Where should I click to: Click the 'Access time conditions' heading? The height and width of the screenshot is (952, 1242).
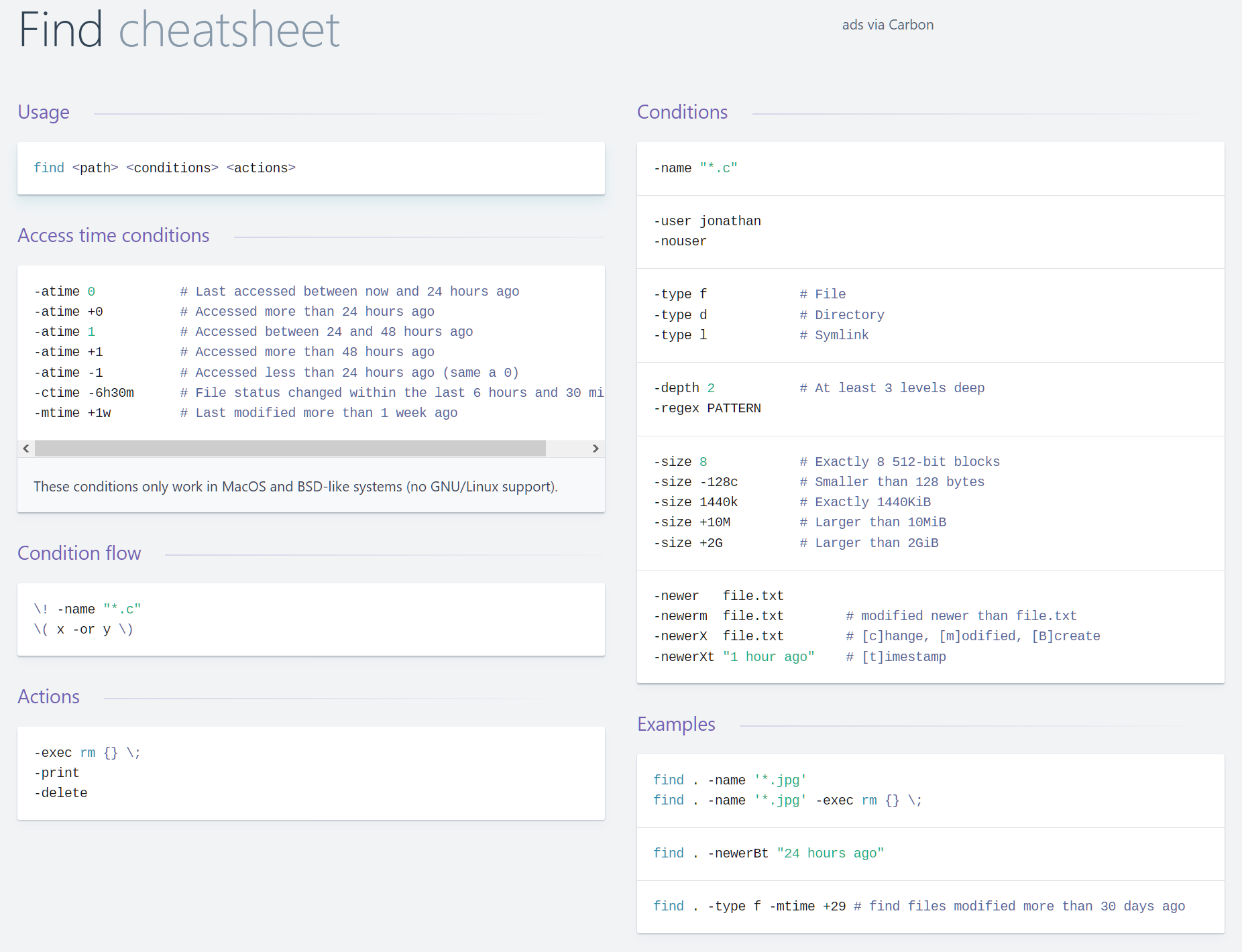tap(113, 235)
